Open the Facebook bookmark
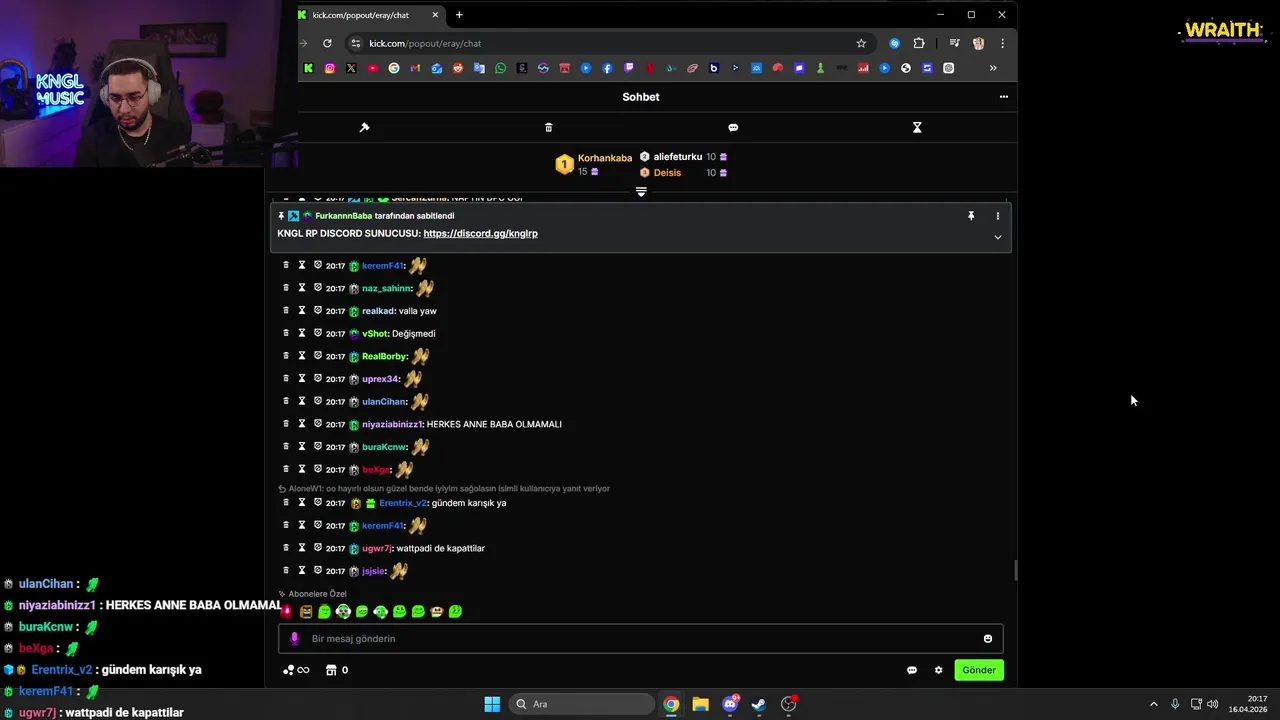This screenshot has height=720, width=1280. (x=607, y=68)
